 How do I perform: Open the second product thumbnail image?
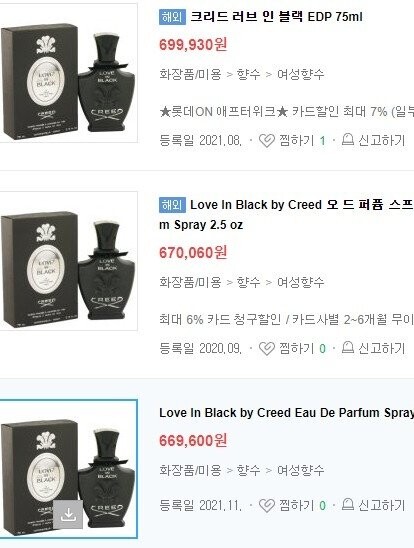pos(69,261)
